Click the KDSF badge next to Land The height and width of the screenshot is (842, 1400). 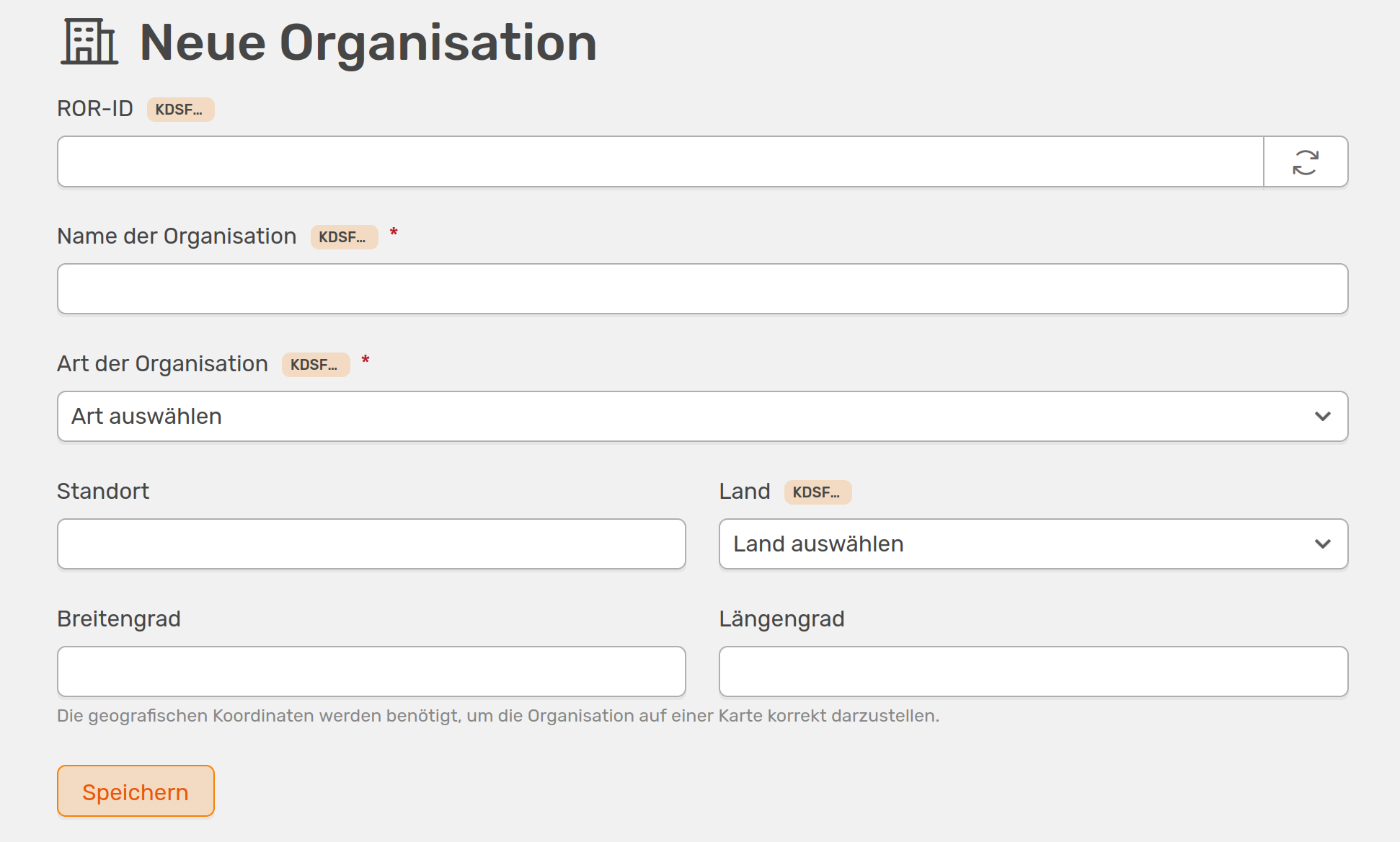coord(818,492)
